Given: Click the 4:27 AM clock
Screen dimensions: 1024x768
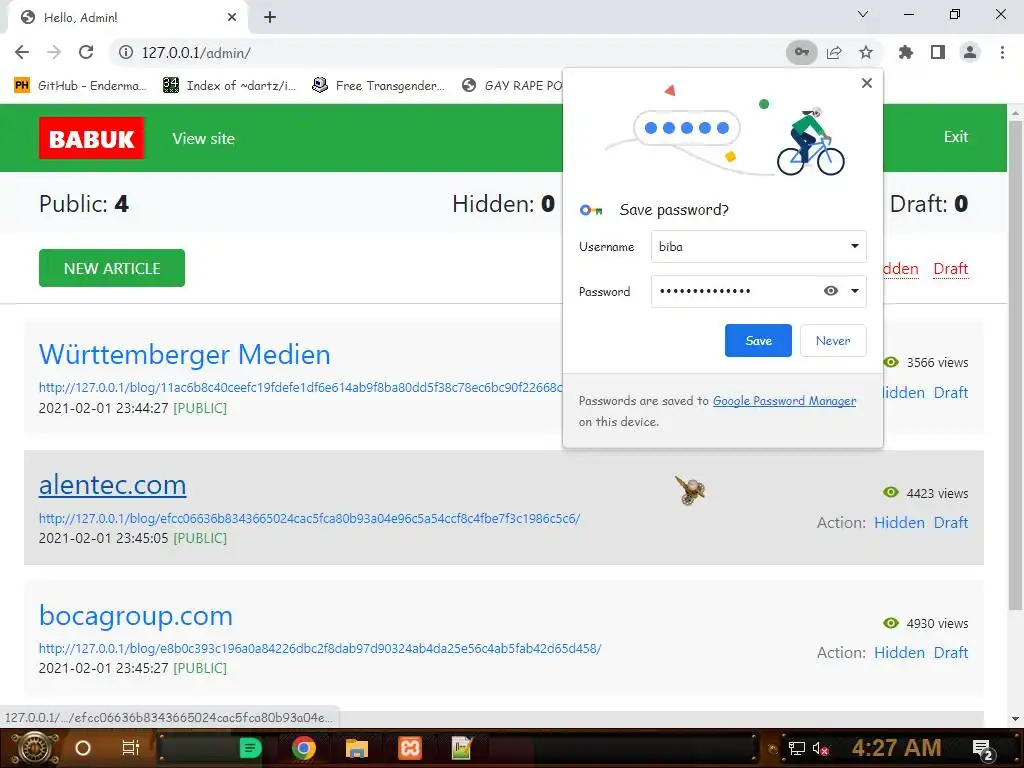Looking at the screenshot, I should coord(896,747).
